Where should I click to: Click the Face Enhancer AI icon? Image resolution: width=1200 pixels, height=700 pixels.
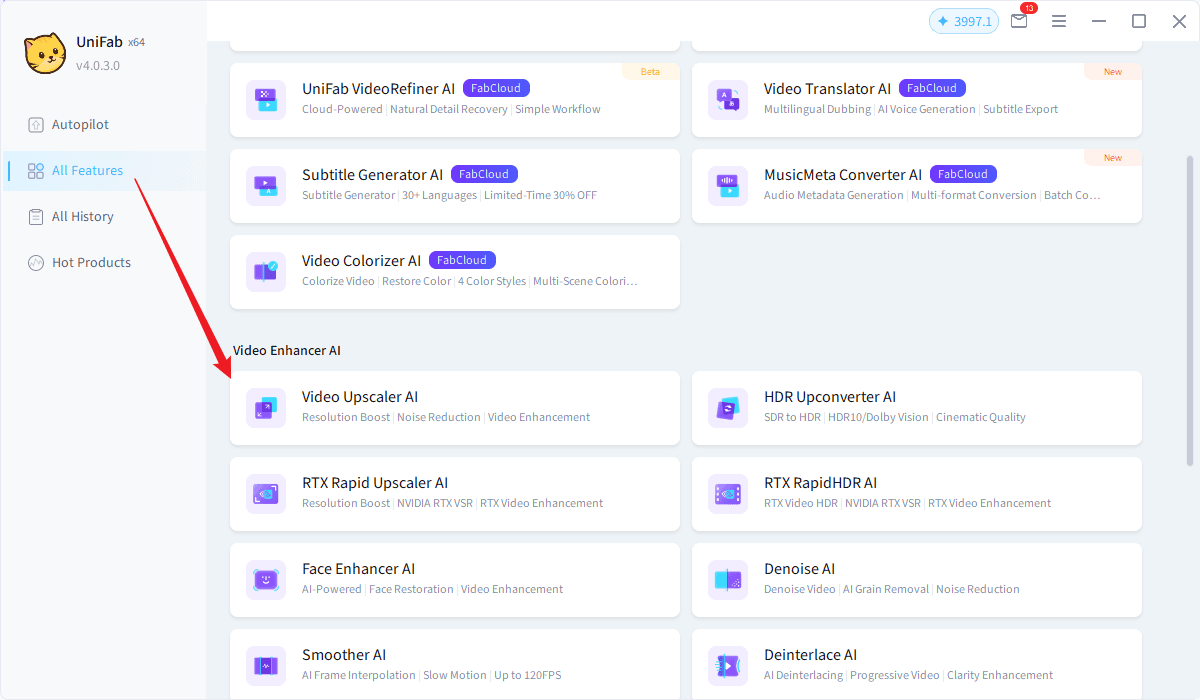[x=265, y=580]
